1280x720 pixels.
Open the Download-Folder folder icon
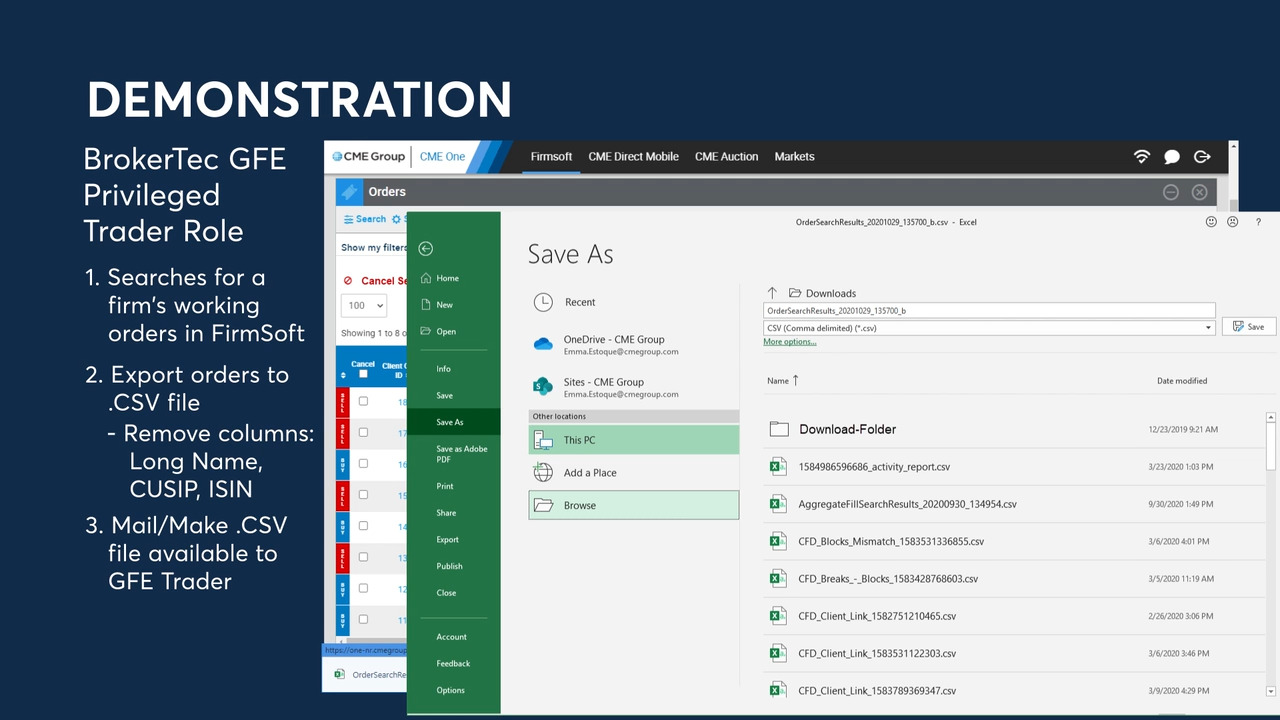coord(779,429)
